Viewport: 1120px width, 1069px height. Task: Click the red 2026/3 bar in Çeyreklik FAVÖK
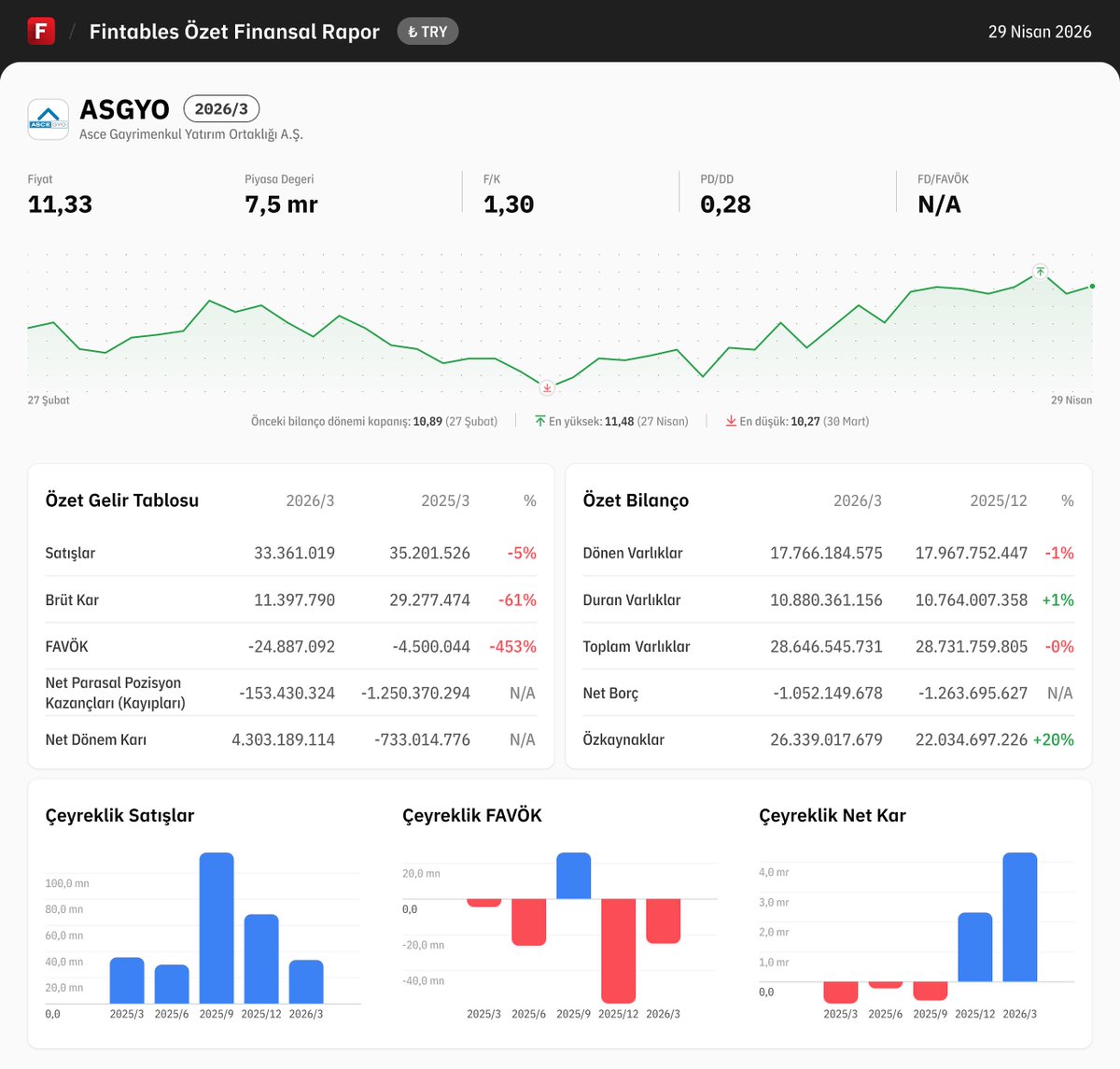click(664, 921)
